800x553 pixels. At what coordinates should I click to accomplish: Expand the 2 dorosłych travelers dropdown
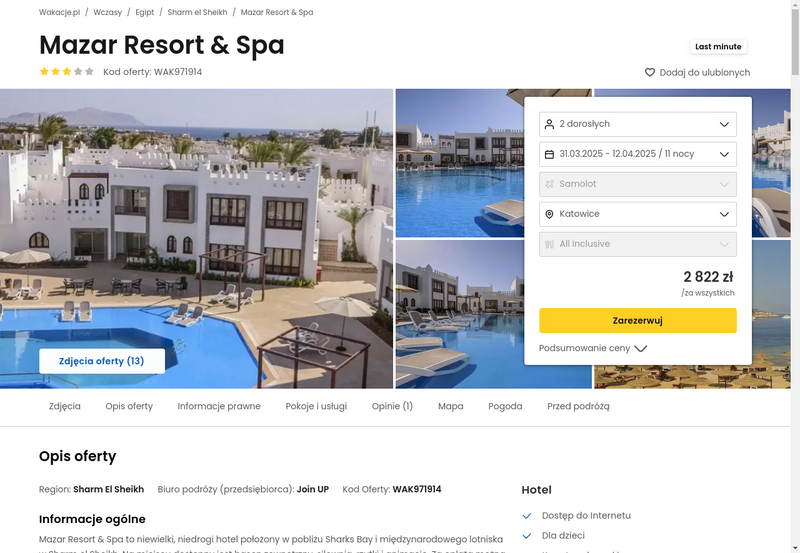tap(637, 124)
